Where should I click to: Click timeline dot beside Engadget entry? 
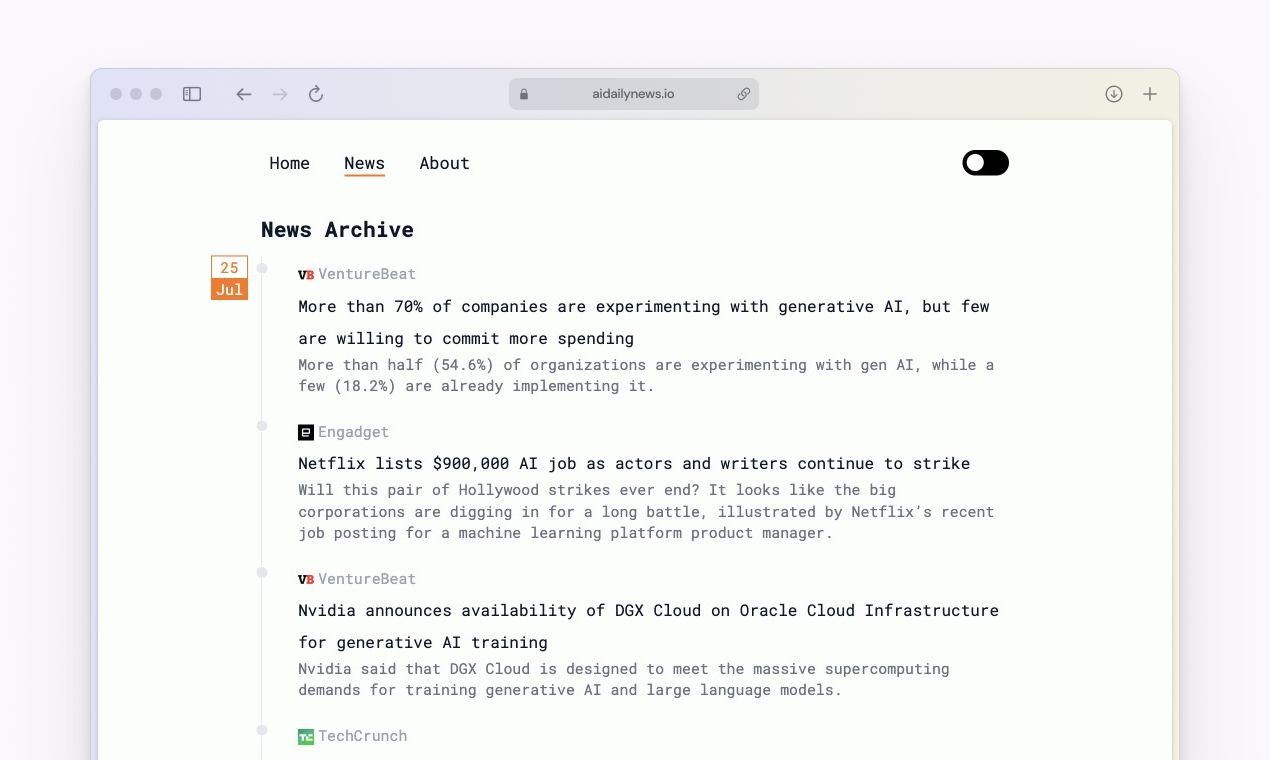coord(262,426)
